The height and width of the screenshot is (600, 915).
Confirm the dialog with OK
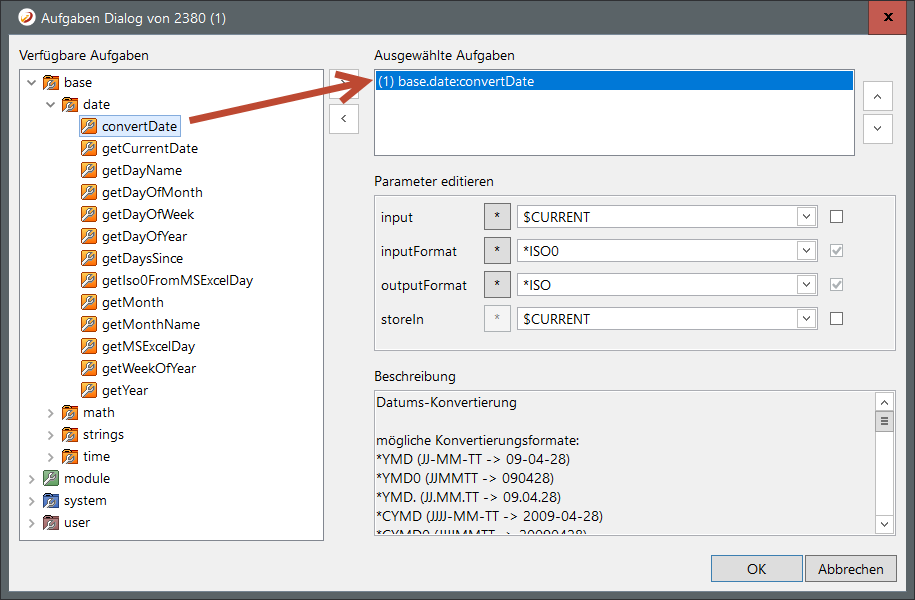(756, 569)
